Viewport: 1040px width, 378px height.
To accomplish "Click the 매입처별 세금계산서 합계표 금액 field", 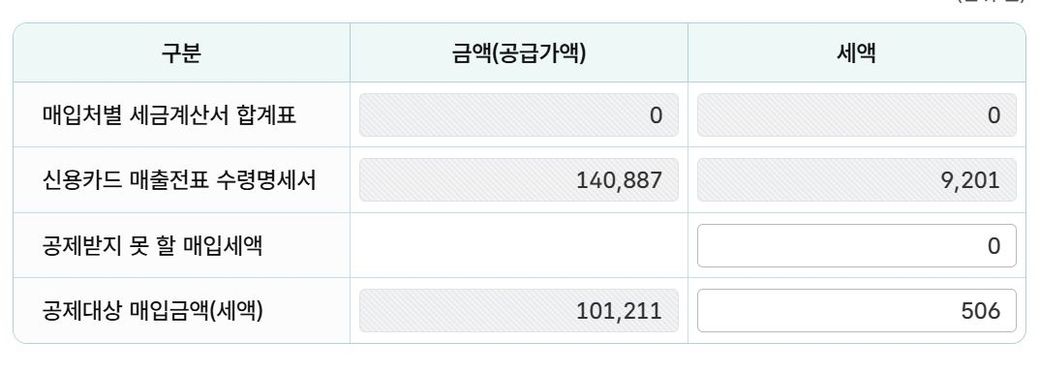I will tap(519, 115).
